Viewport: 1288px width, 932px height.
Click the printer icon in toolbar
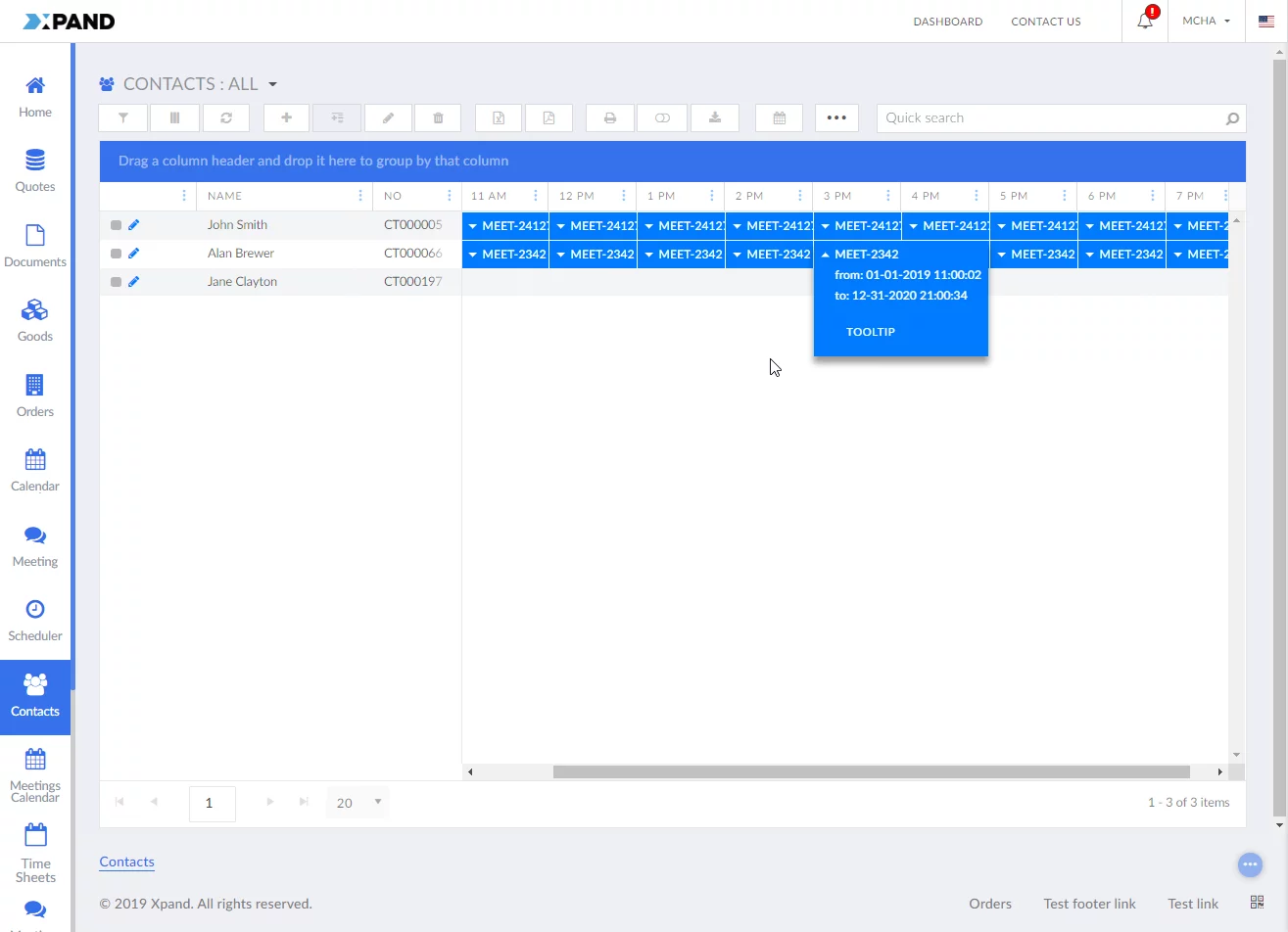610,118
